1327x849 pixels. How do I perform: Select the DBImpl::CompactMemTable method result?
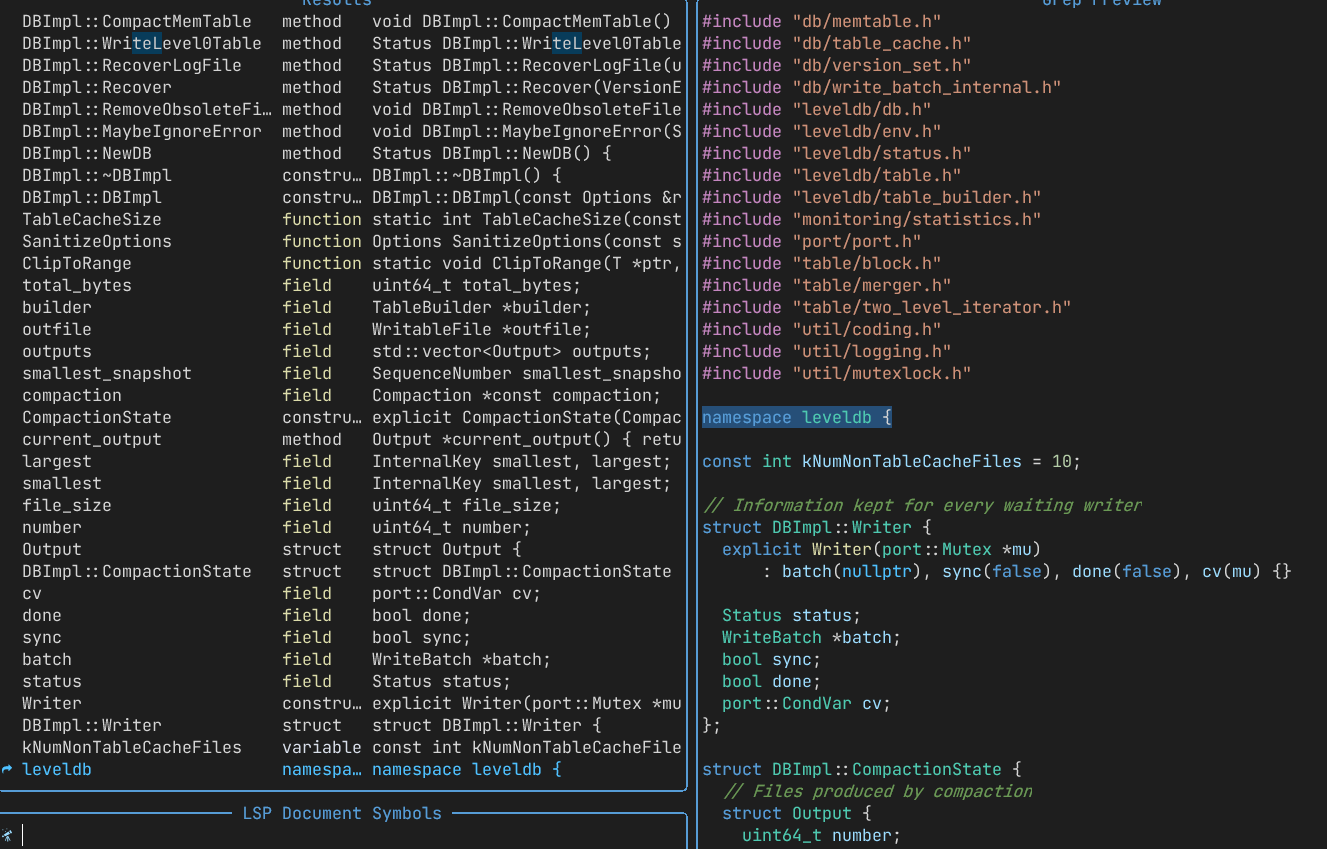tap(137, 21)
